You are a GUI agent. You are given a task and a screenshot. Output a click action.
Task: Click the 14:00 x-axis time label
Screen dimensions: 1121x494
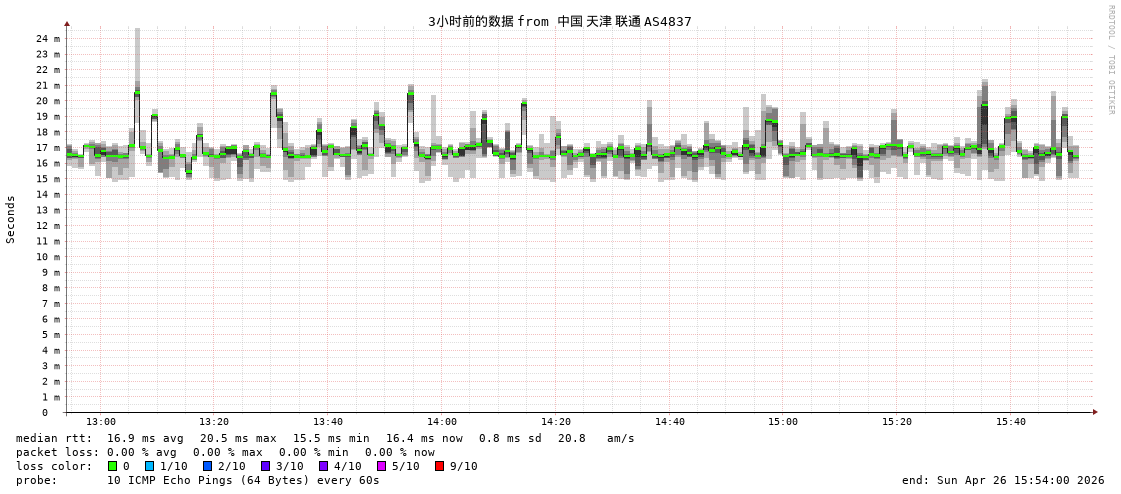(x=443, y=422)
